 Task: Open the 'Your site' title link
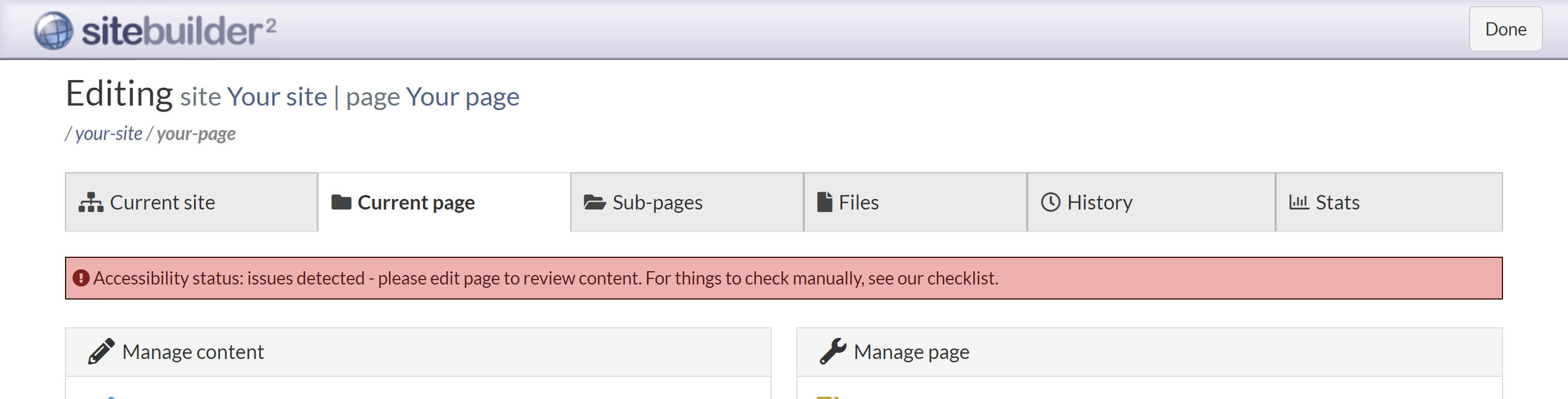[277, 97]
